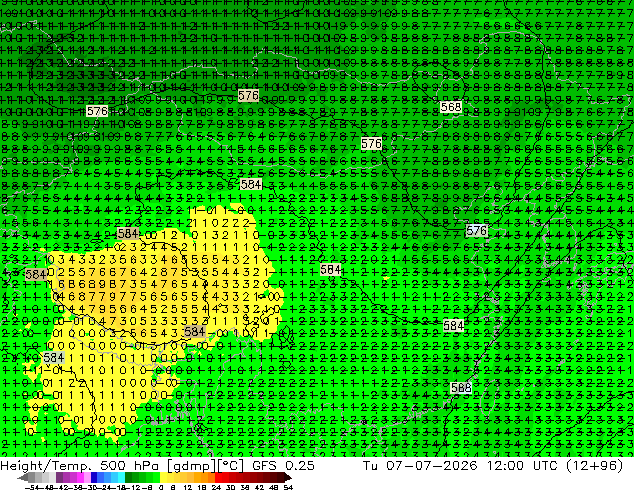Click the positive 54 colorbar tick label
Viewport: 634px width, 490px height.
288,488
